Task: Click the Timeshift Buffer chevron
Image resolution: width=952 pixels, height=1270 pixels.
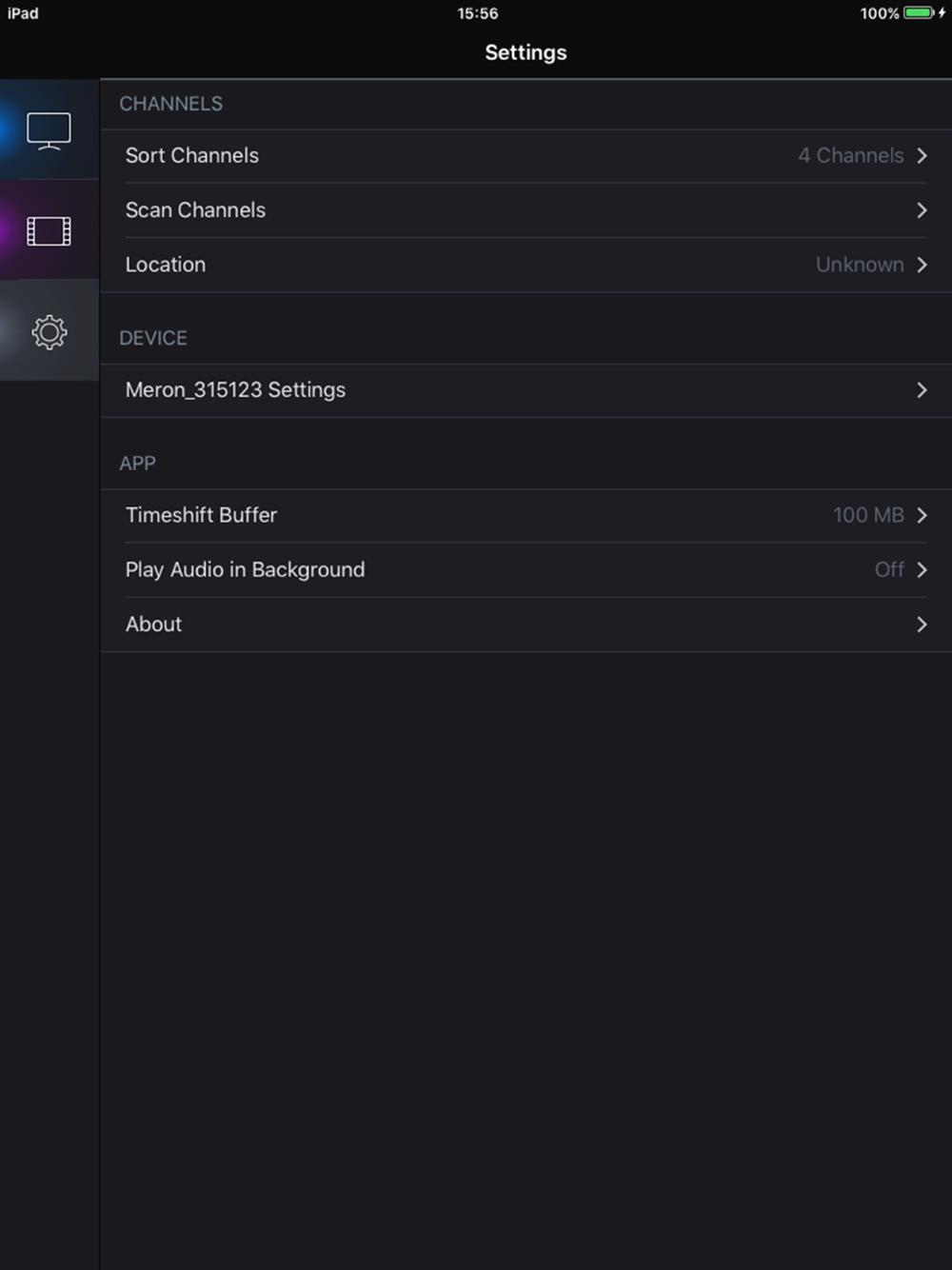Action: pyautogui.click(x=922, y=515)
